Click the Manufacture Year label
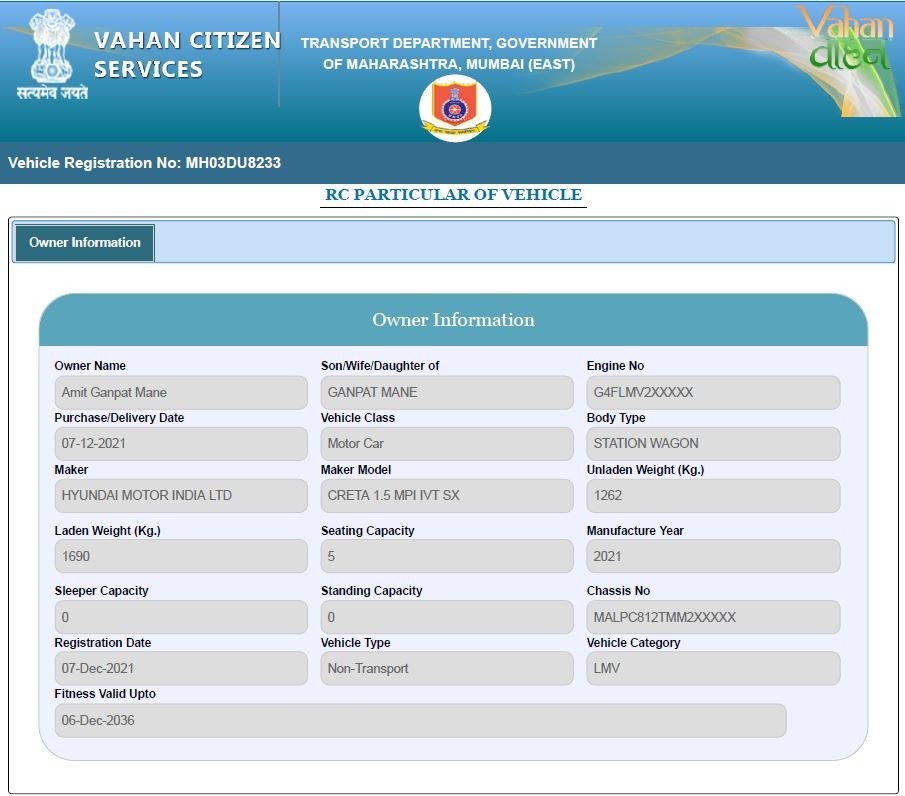 click(635, 530)
